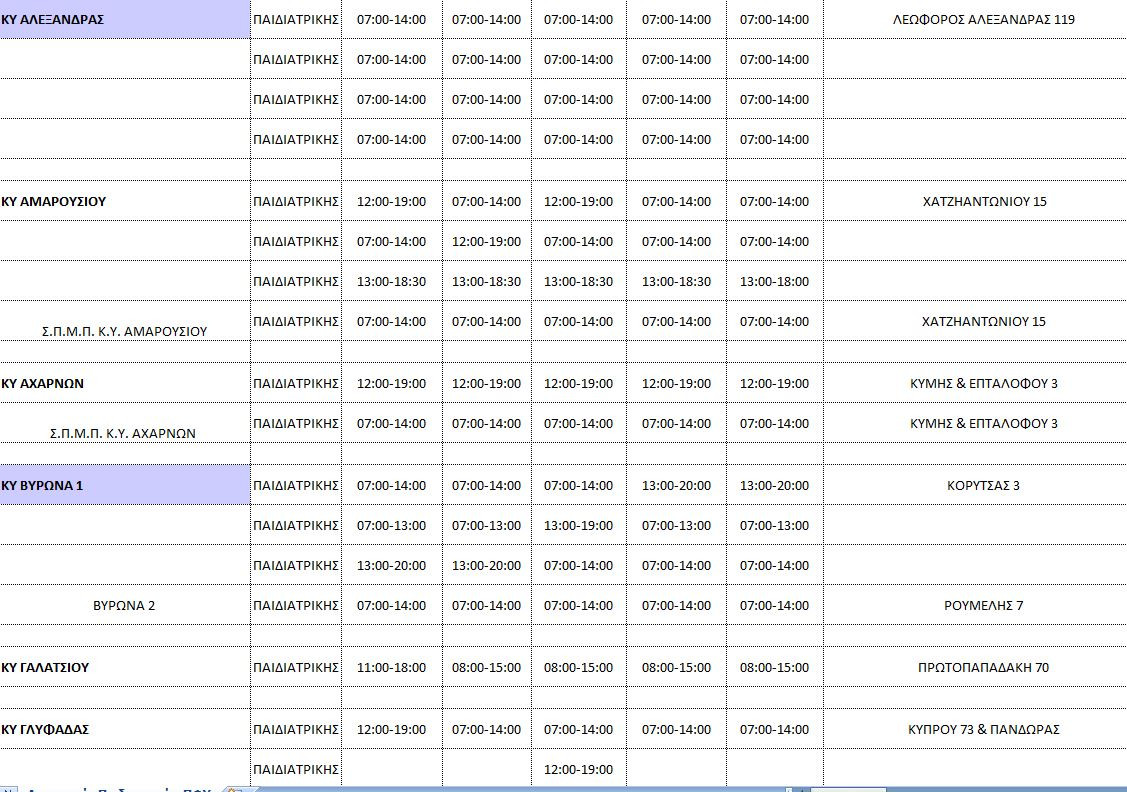Select the ΚΥ ΓΛΥΦΑΔΑΣ cell
Screen dimensions: 1127x792
125,730
